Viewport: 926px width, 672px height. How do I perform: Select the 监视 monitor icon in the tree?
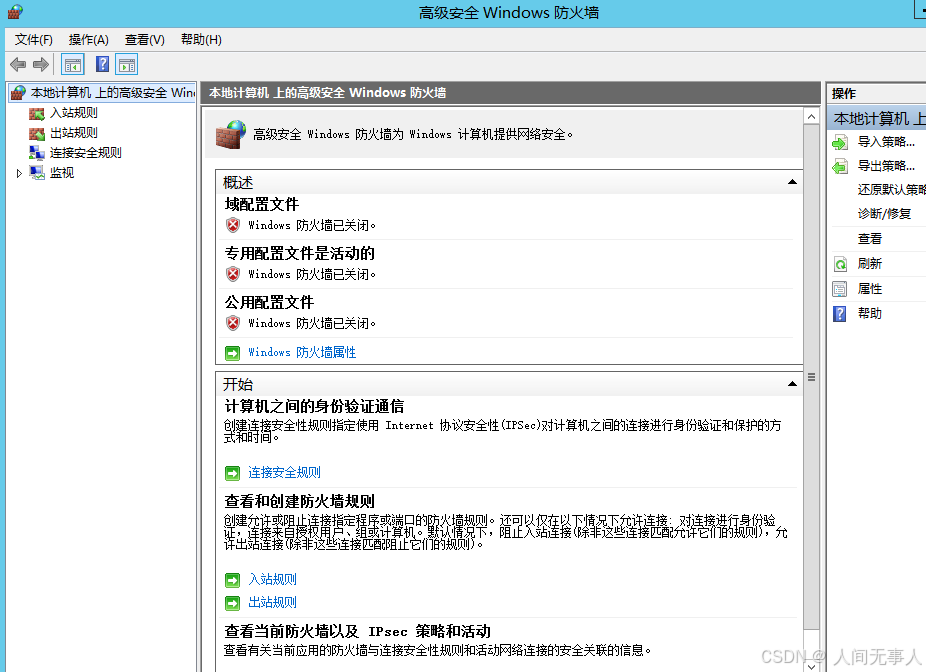(x=37, y=173)
